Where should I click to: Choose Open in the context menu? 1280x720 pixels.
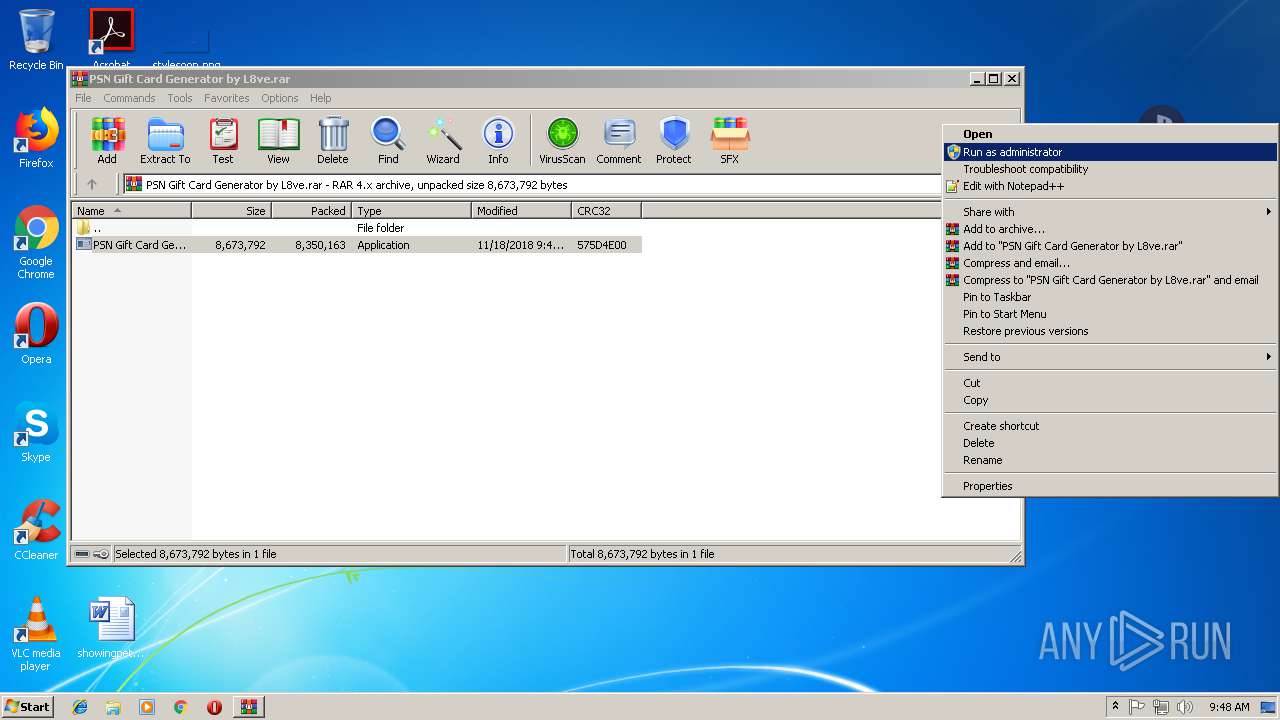(x=1110, y=134)
